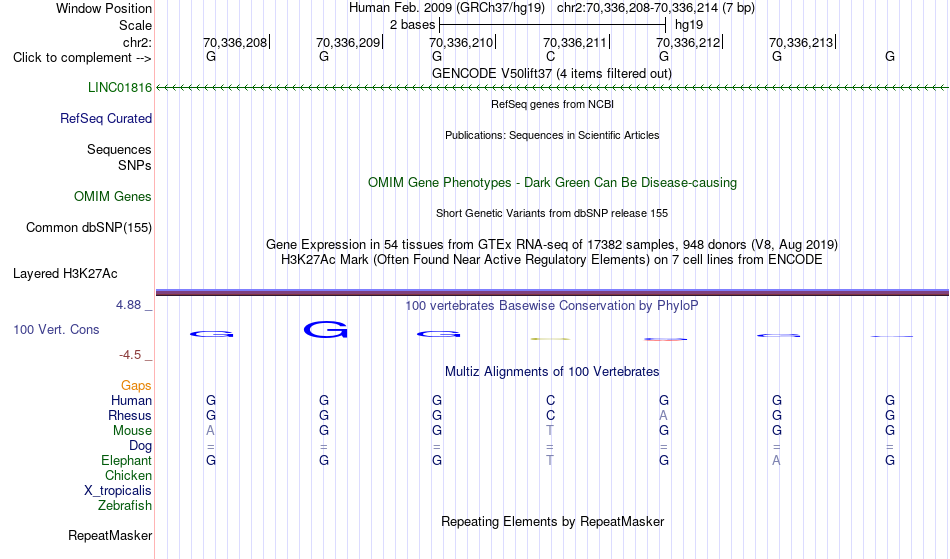
Task: Click the Mouse row's T base
Action: click(x=550, y=431)
